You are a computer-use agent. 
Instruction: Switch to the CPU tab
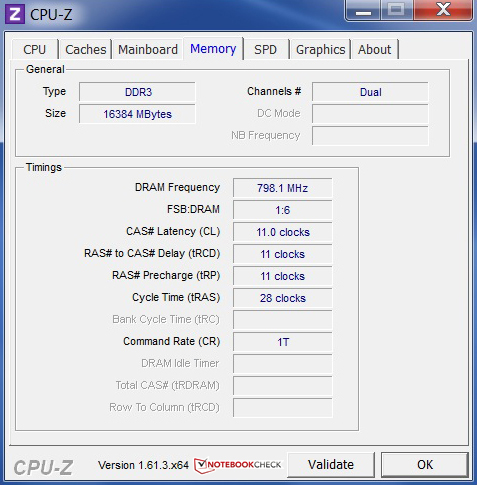click(x=34, y=50)
